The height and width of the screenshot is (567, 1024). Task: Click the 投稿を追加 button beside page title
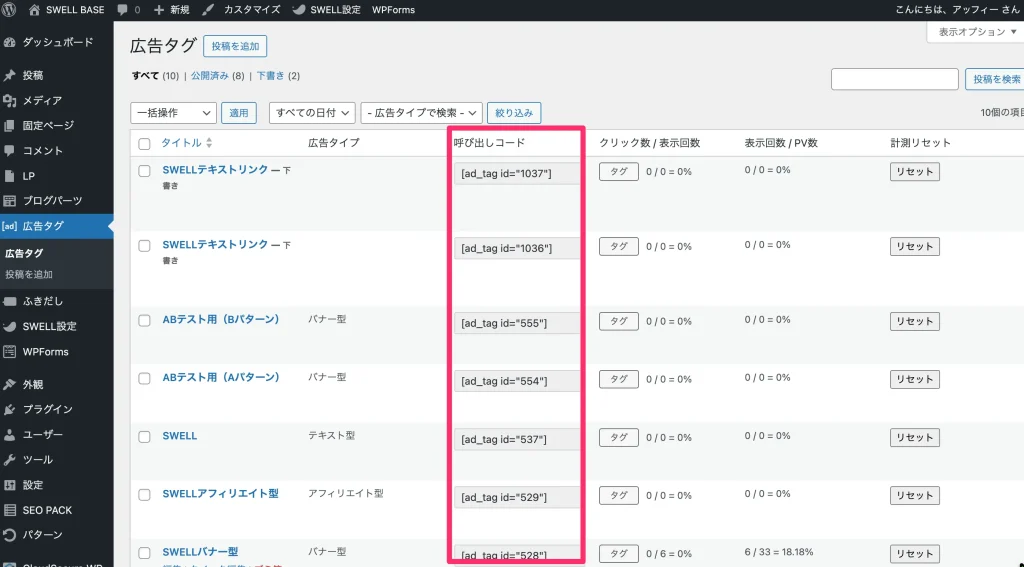(x=235, y=46)
